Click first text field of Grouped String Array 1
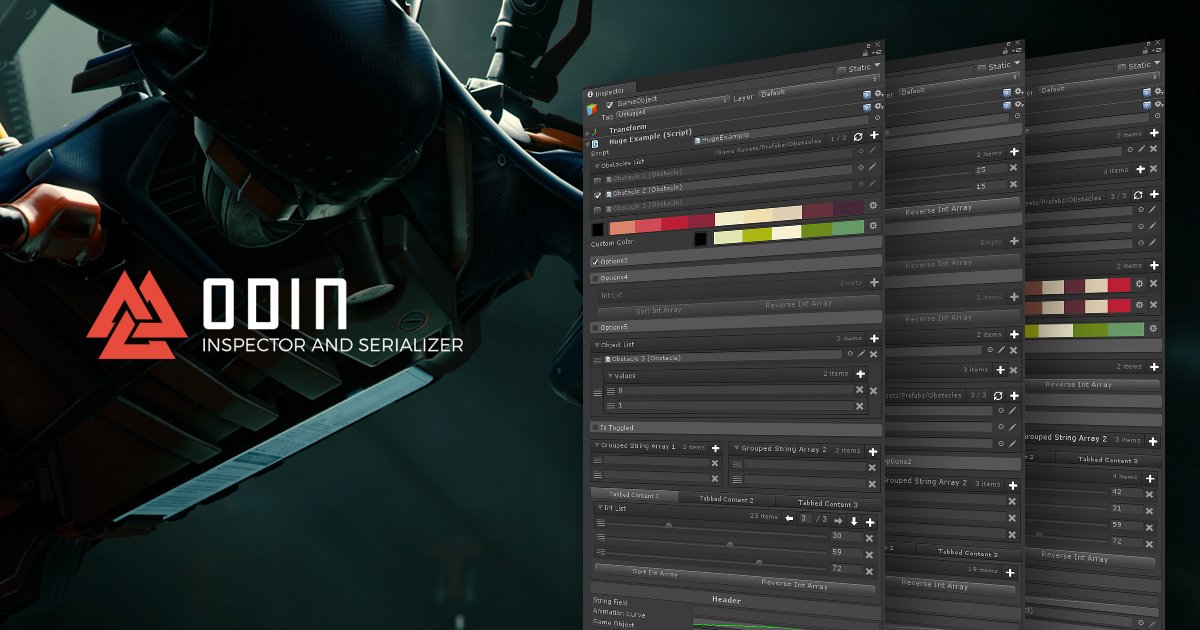1200x630 pixels. (x=655, y=462)
